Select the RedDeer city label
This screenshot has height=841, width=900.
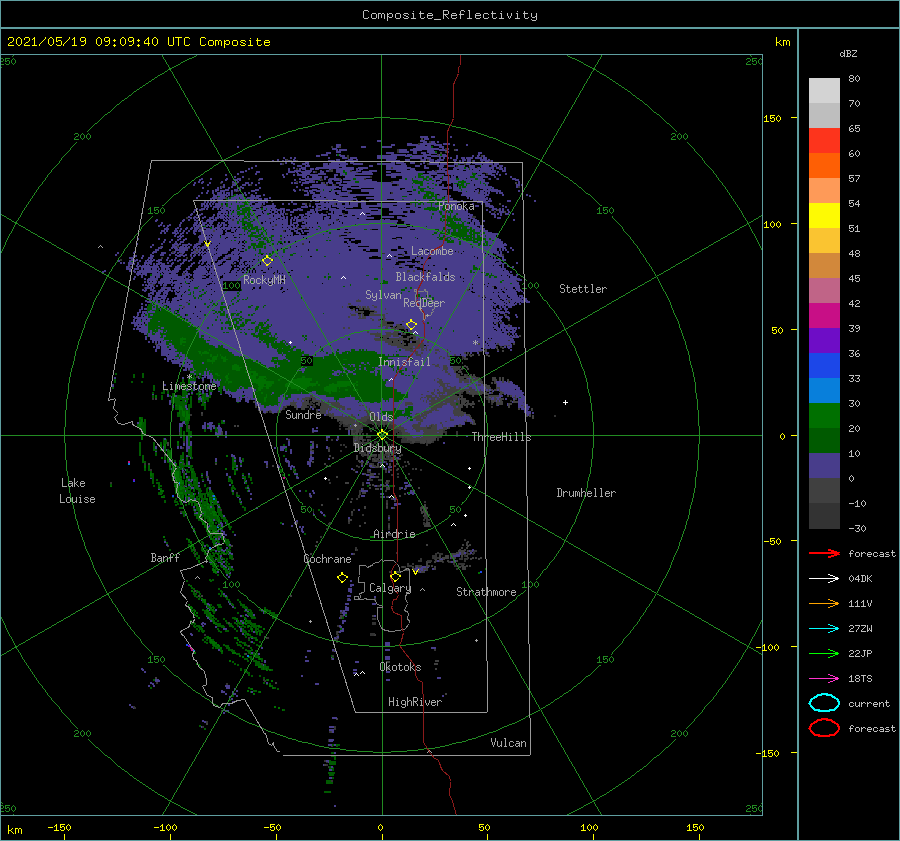tap(424, 303)
